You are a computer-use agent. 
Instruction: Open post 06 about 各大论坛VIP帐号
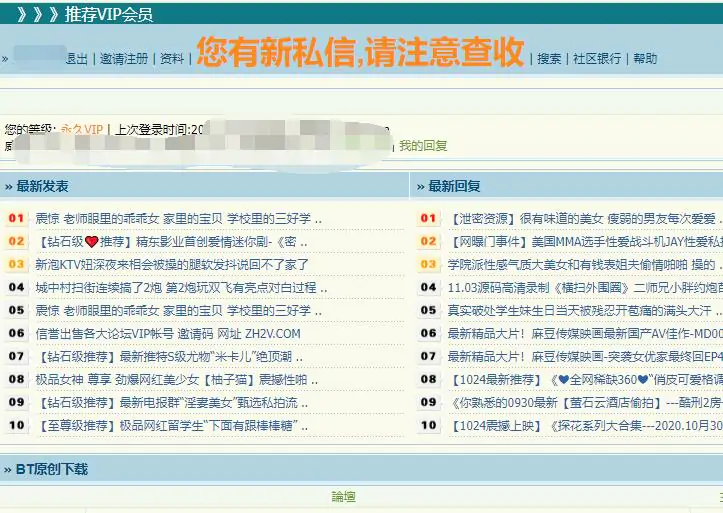tap(168, 334)
